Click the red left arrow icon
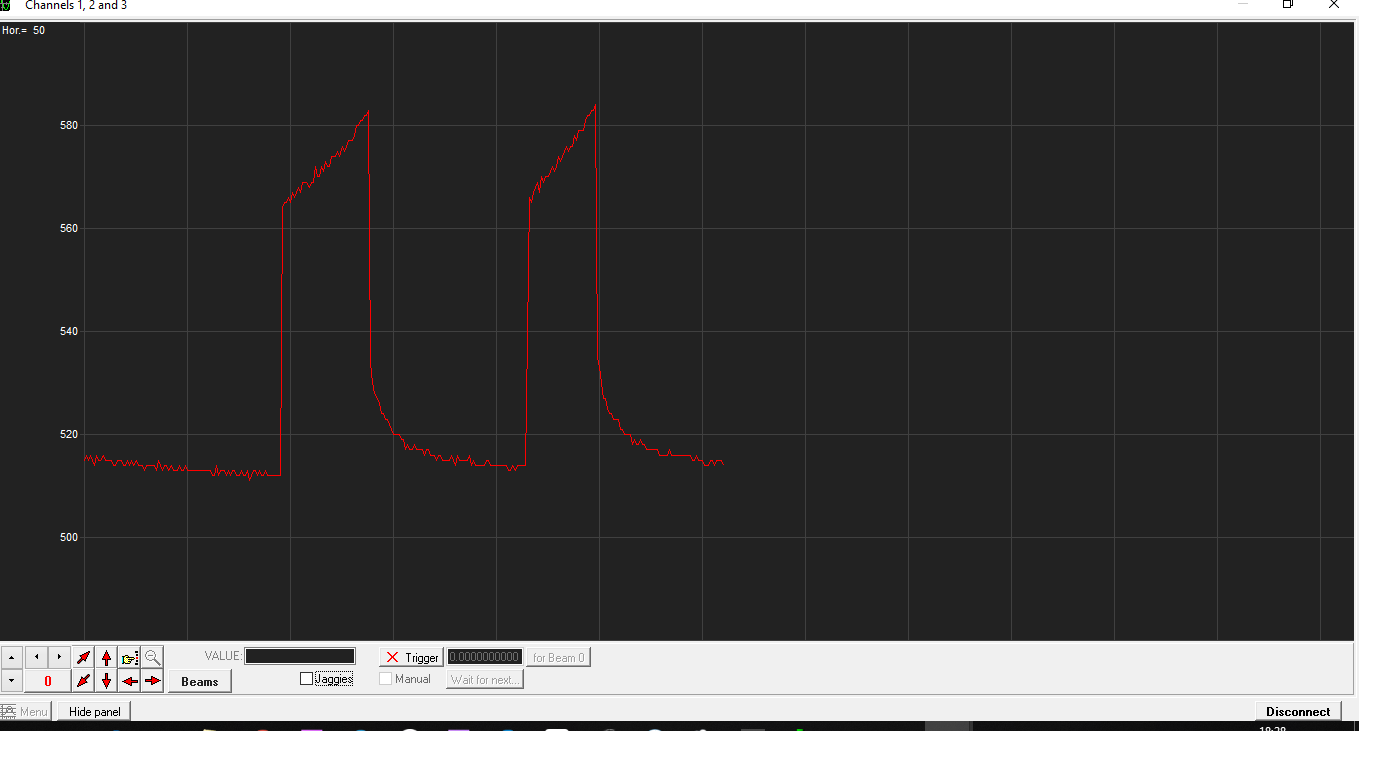 coord(130,681)
